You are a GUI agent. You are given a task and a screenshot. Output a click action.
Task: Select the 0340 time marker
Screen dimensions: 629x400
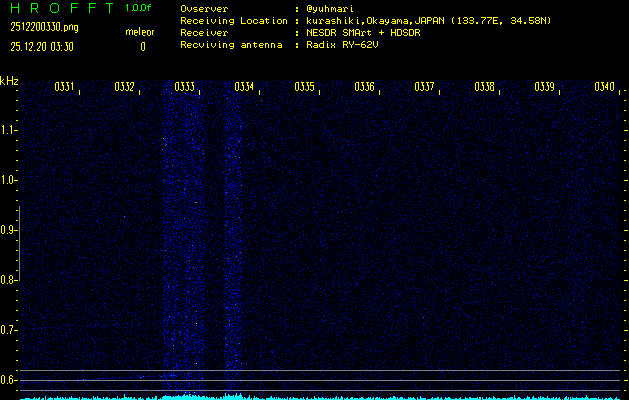coord(604,87)
